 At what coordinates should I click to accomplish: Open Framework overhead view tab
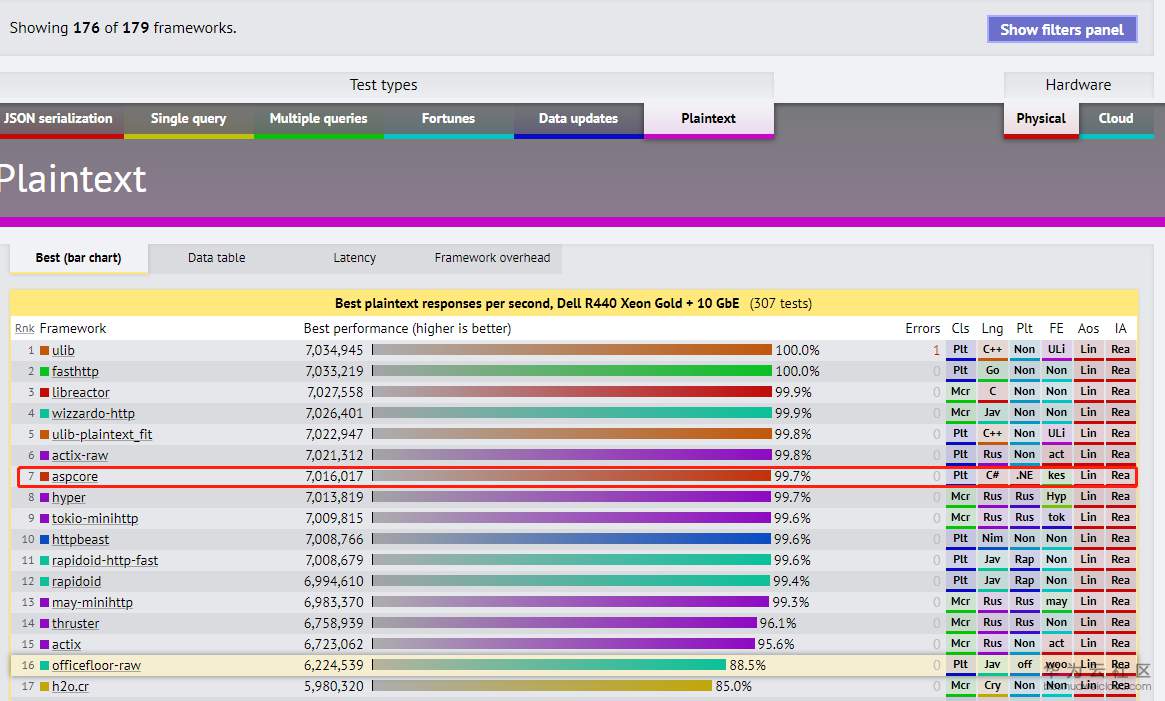point(493,258)
